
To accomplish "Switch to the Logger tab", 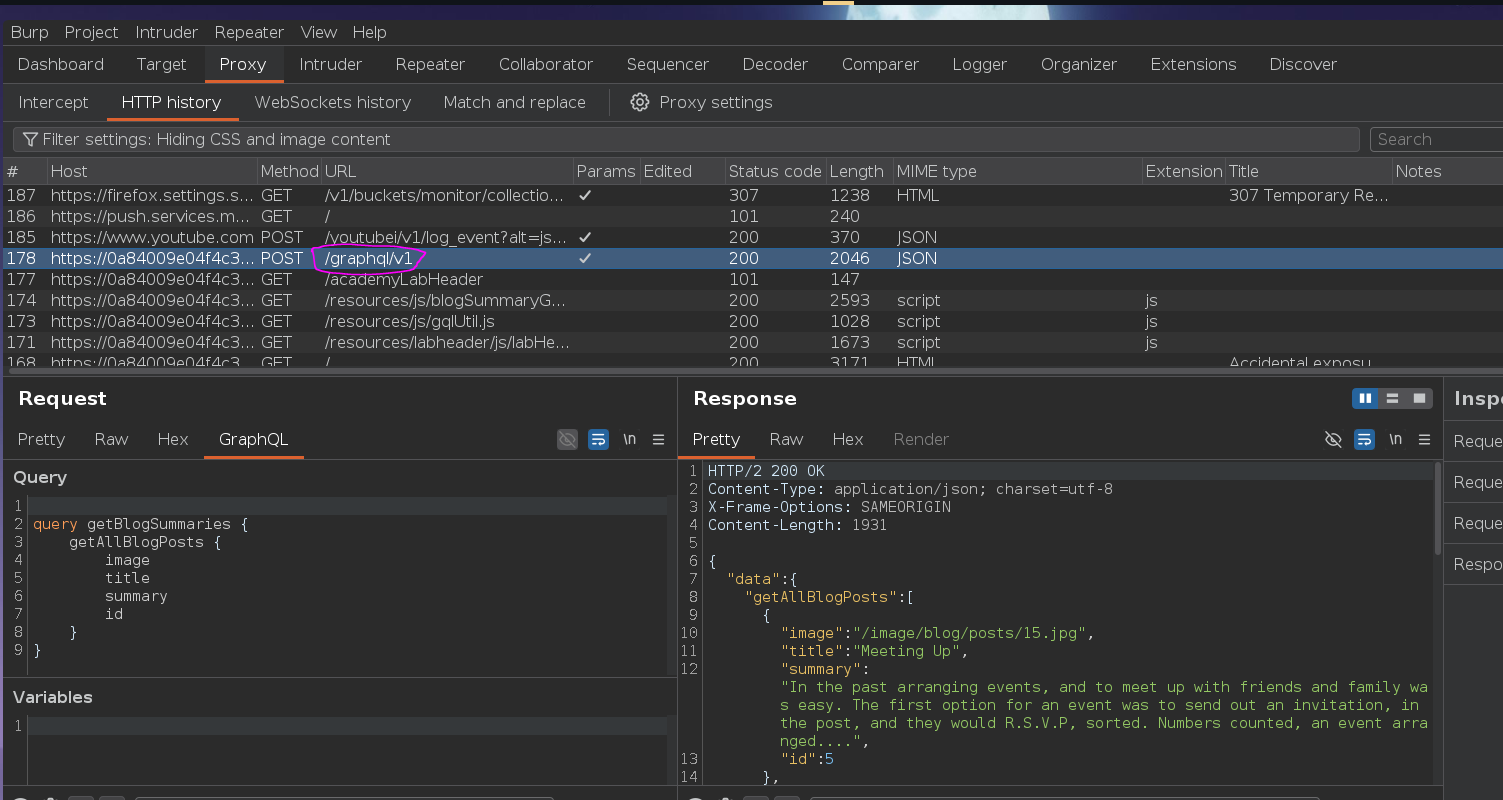I will pos(980,64).
